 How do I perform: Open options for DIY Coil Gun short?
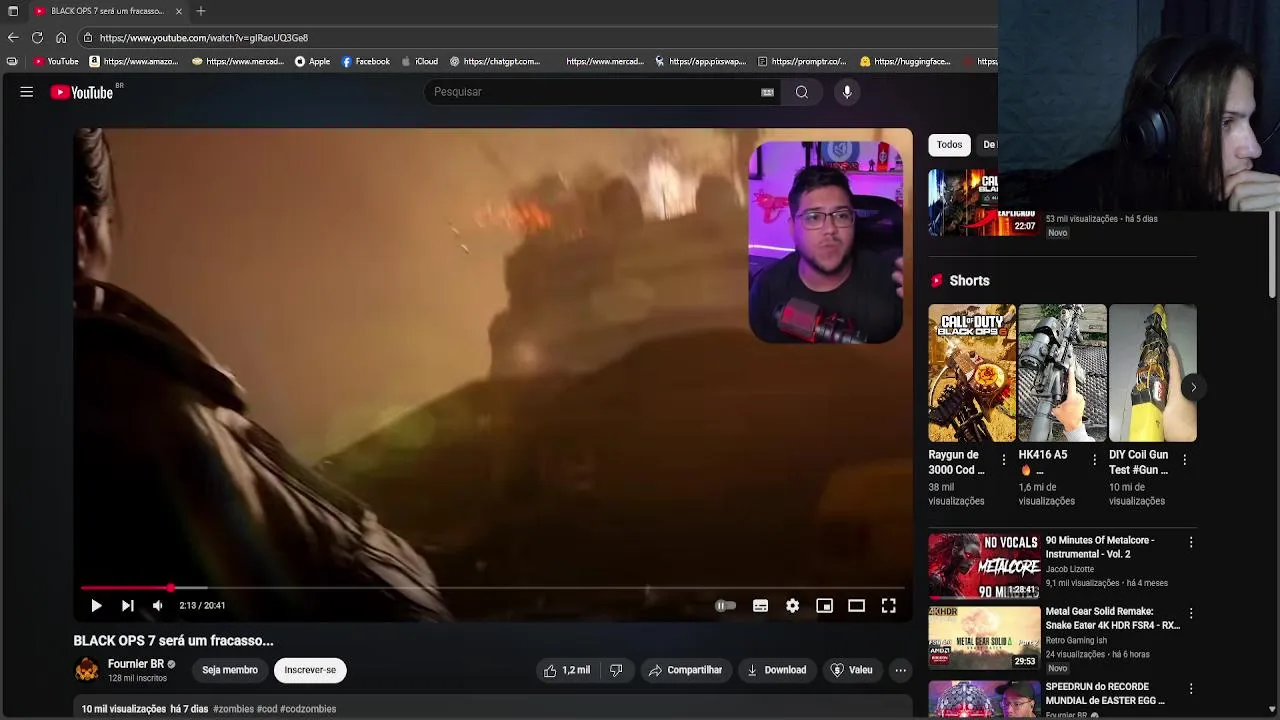(1184, 460)
